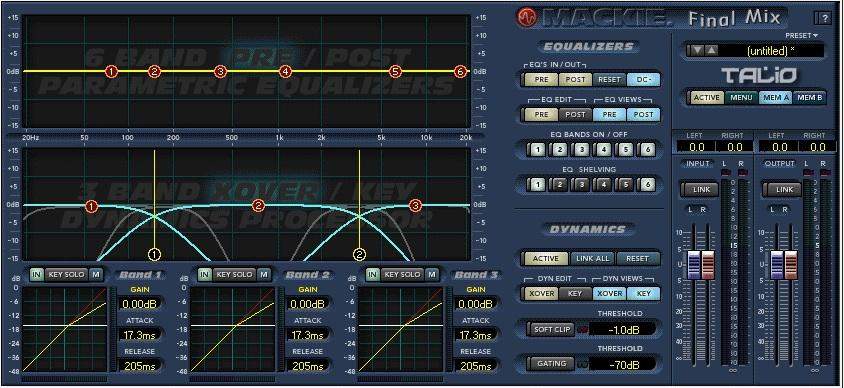Viewport: 844px width, 388px height.
Task: Click the help question mark icon
Action: pos(824,18)
